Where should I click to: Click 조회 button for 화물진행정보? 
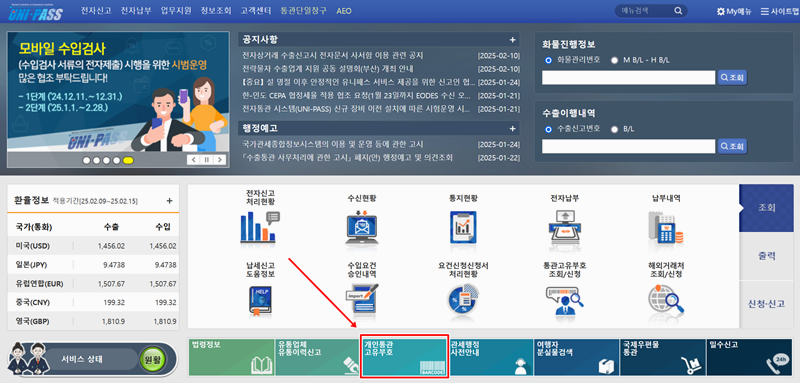733,78
